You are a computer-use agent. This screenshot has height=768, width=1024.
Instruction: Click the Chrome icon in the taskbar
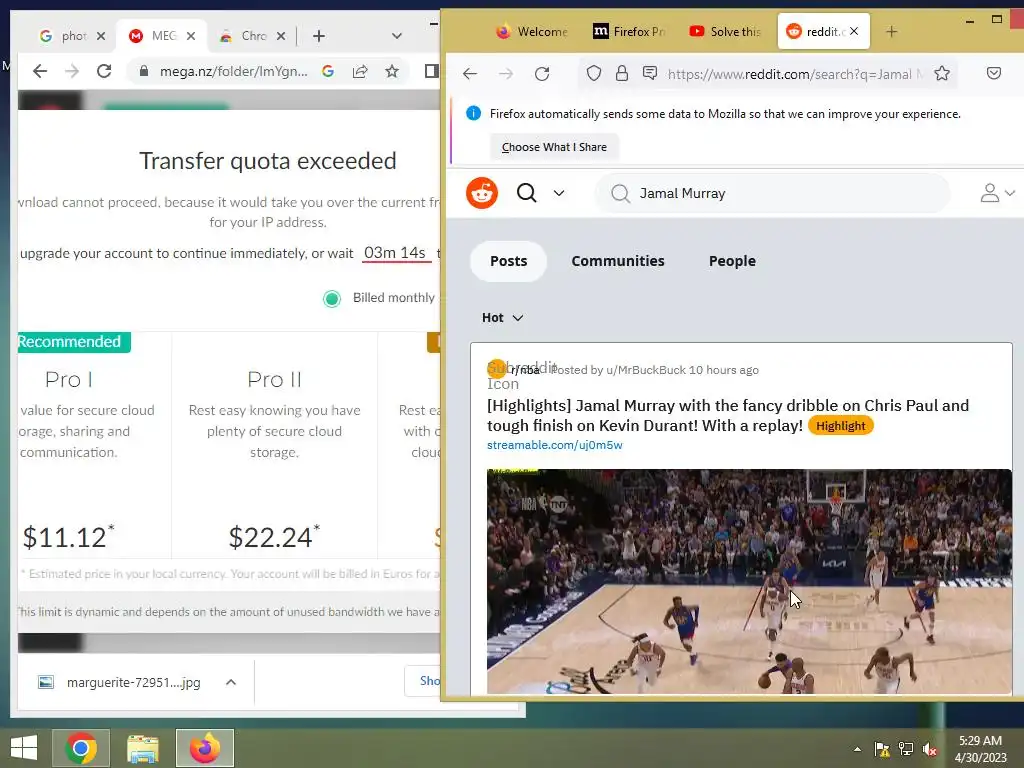pos(81,748)
